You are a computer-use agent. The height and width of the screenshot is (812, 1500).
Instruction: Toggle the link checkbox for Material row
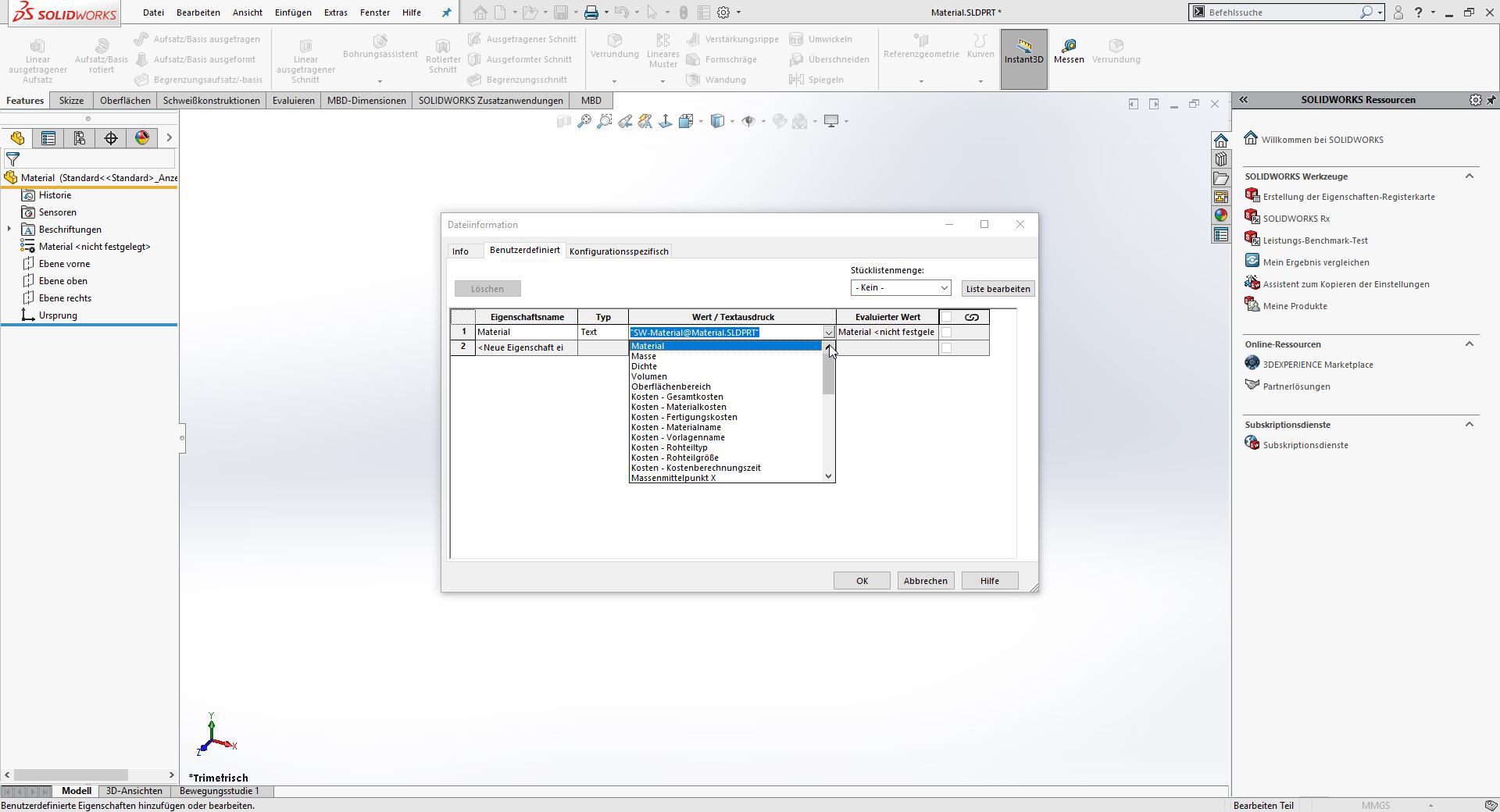pos(946,332)
